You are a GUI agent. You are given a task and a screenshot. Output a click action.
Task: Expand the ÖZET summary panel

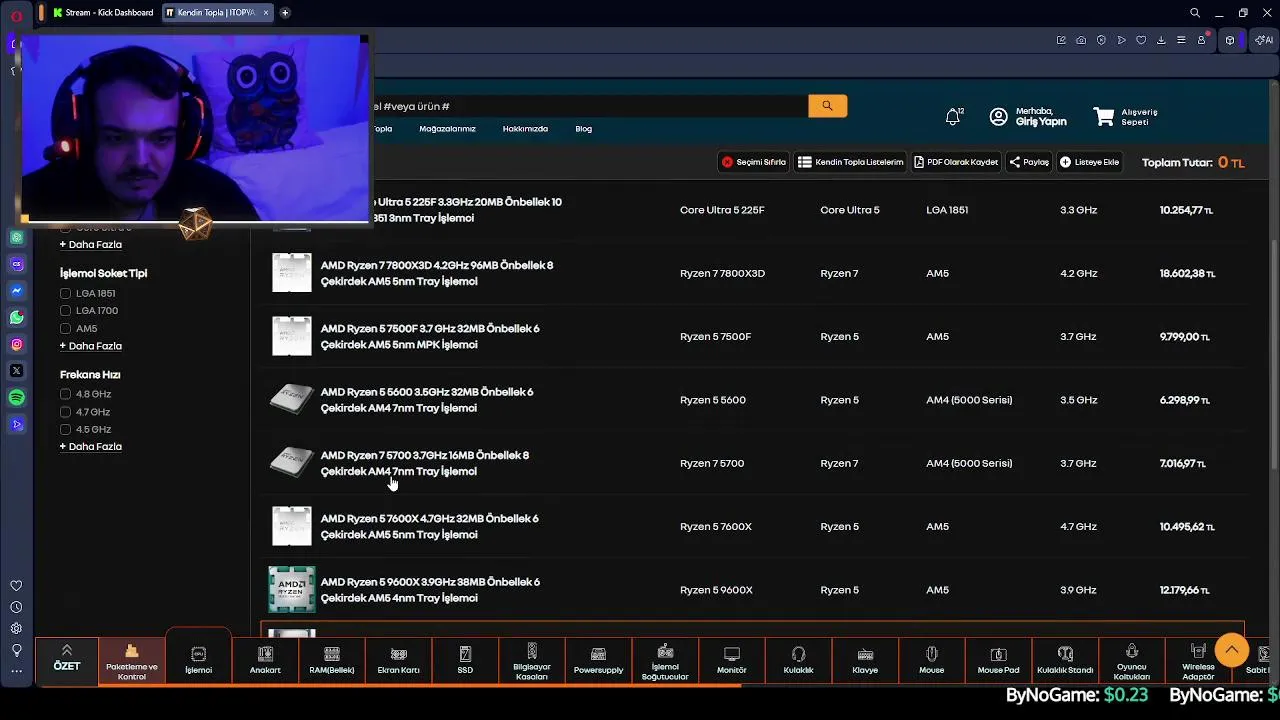point(67,661)
